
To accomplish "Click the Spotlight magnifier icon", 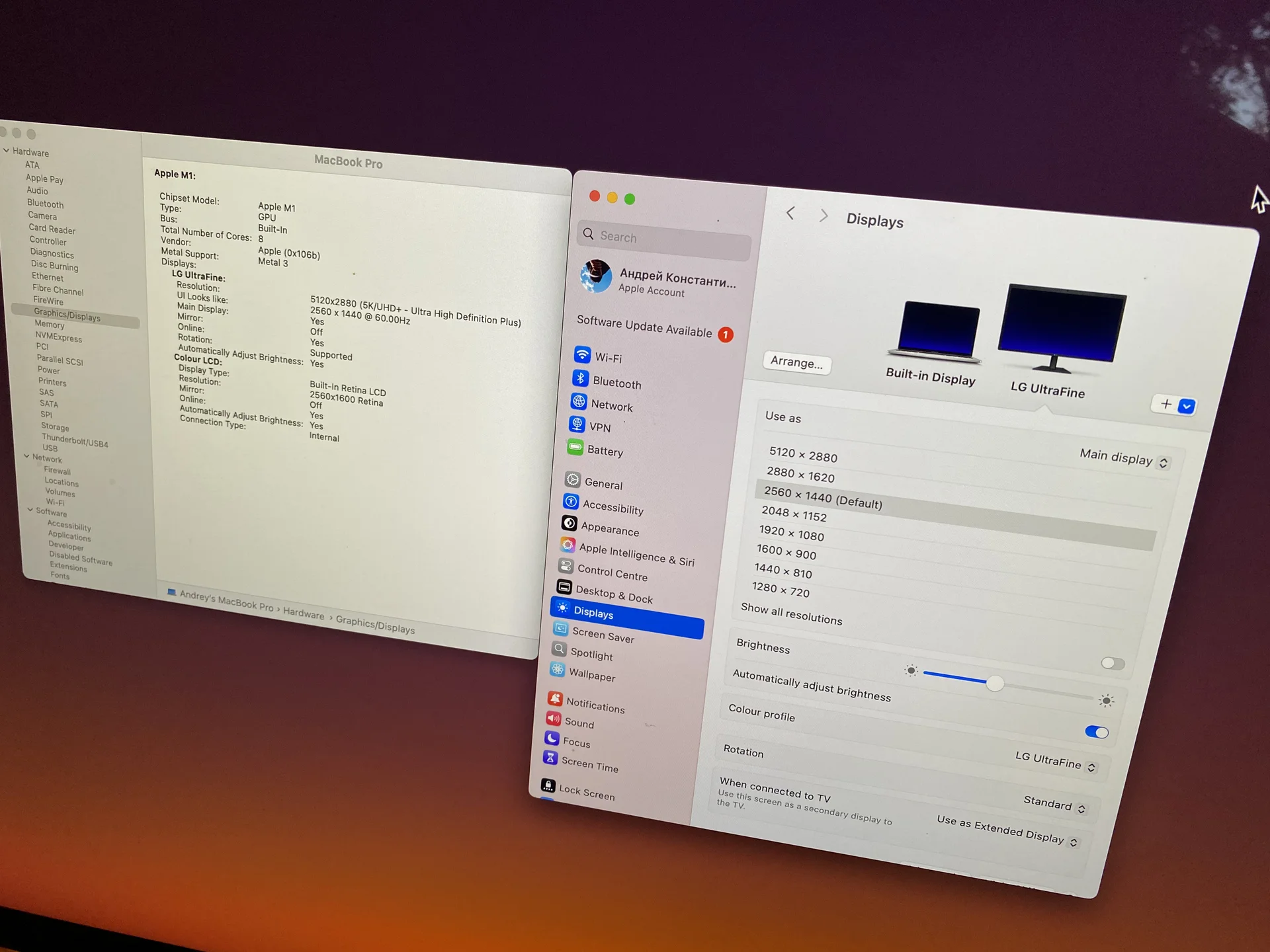I will tap(560, 649).
